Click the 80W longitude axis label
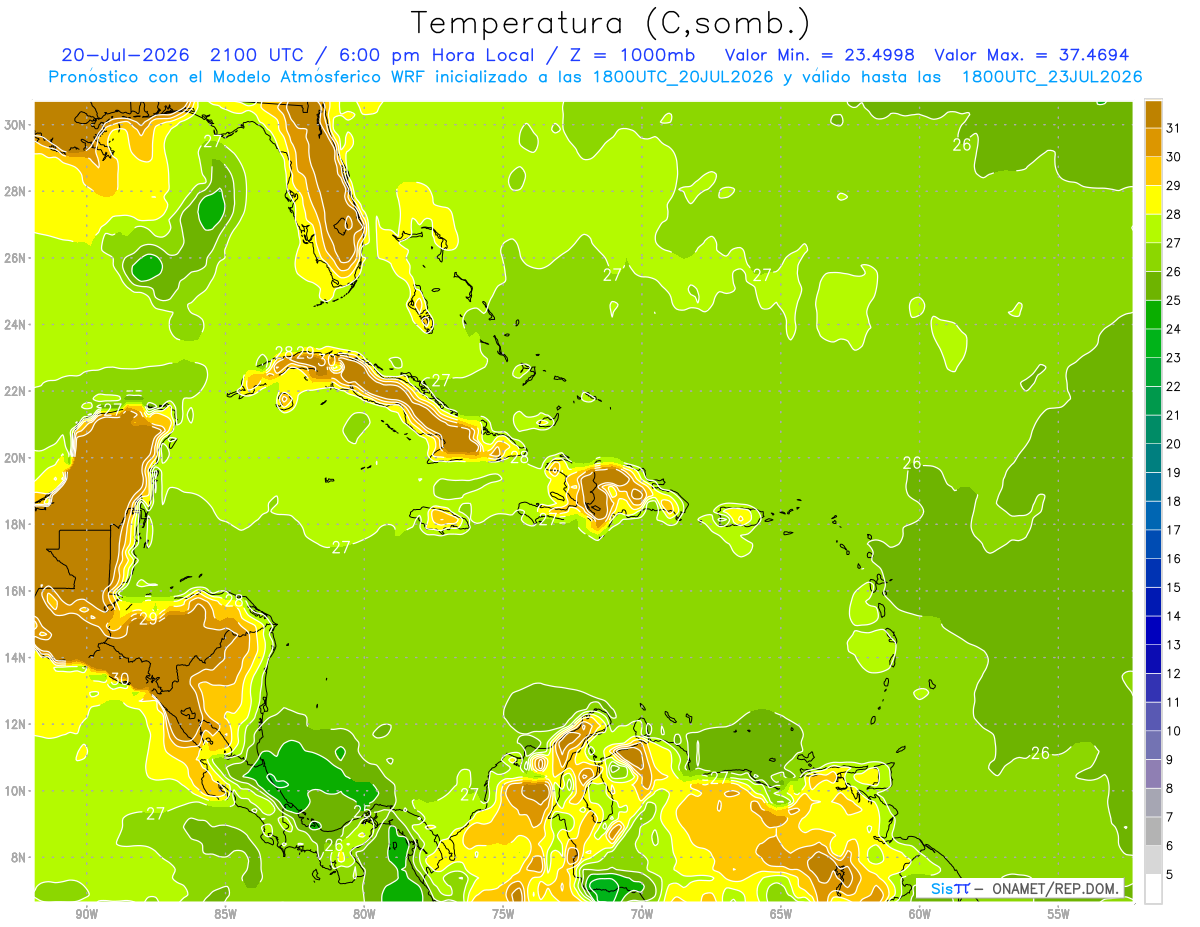The image size is (1200, 927). tap(364, 914)
